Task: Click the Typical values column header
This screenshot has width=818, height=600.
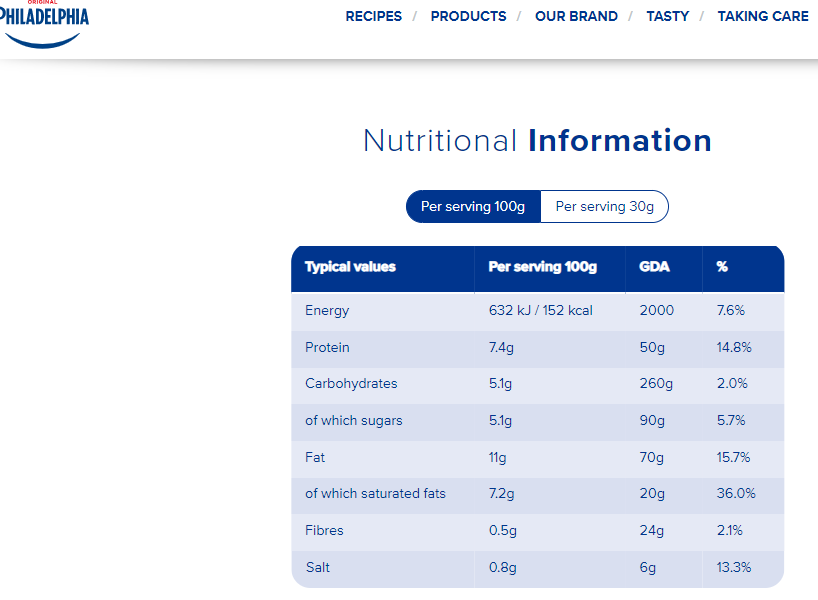Action: pos(351,267)
